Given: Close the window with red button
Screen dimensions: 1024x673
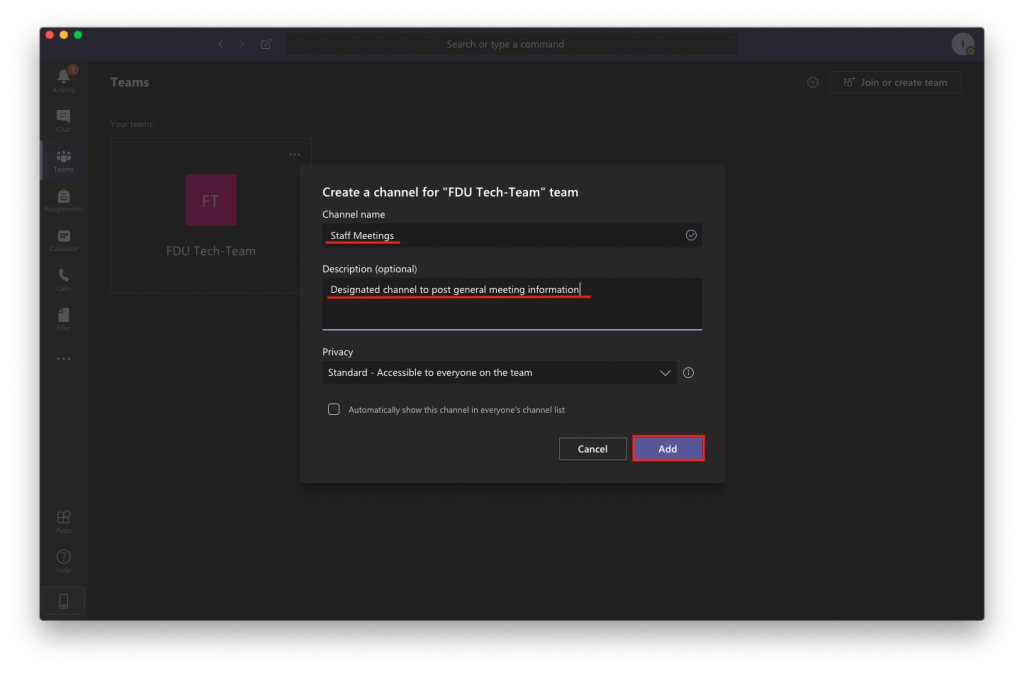Looking at the screenshot, I should tap(50, 35).
